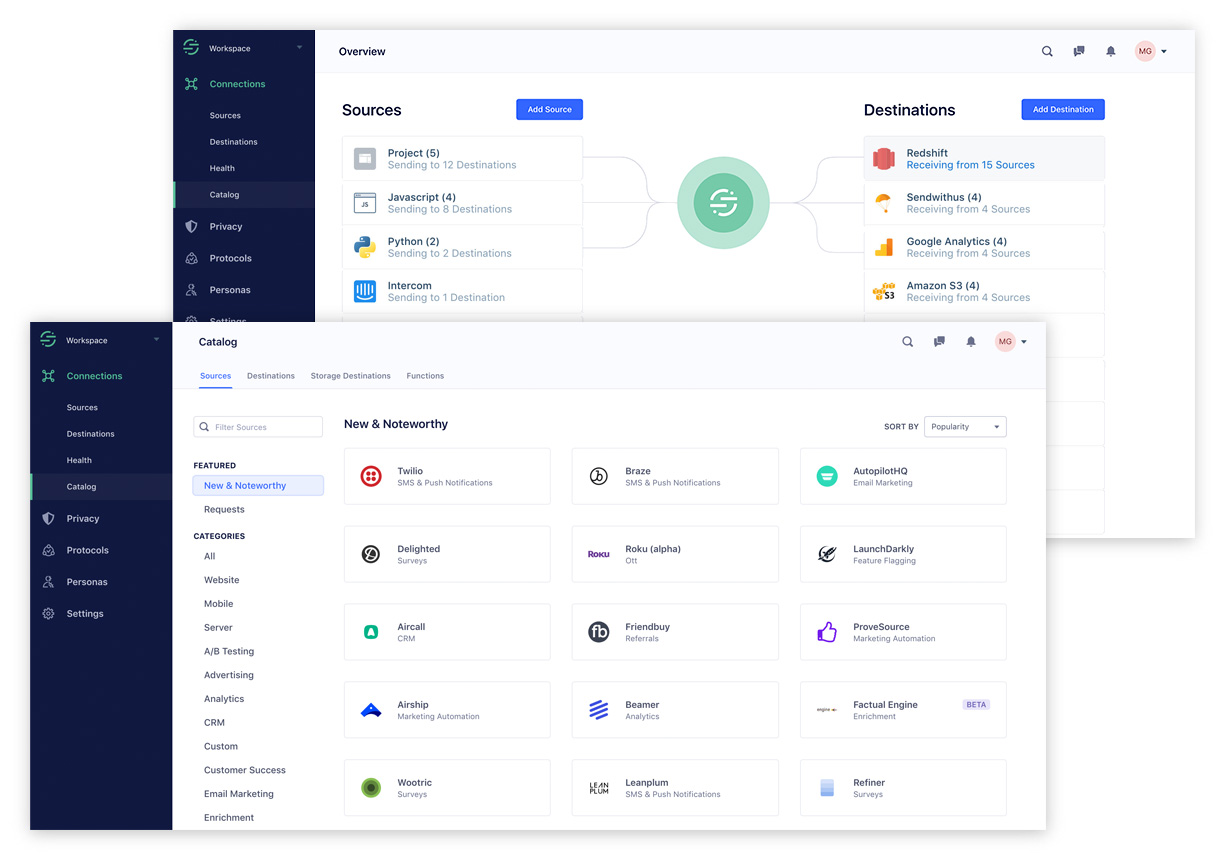Click 'Receiving from 15 Sources' under Redshift
Screen dimensions: 1224x858
click(x=971, y=165)
